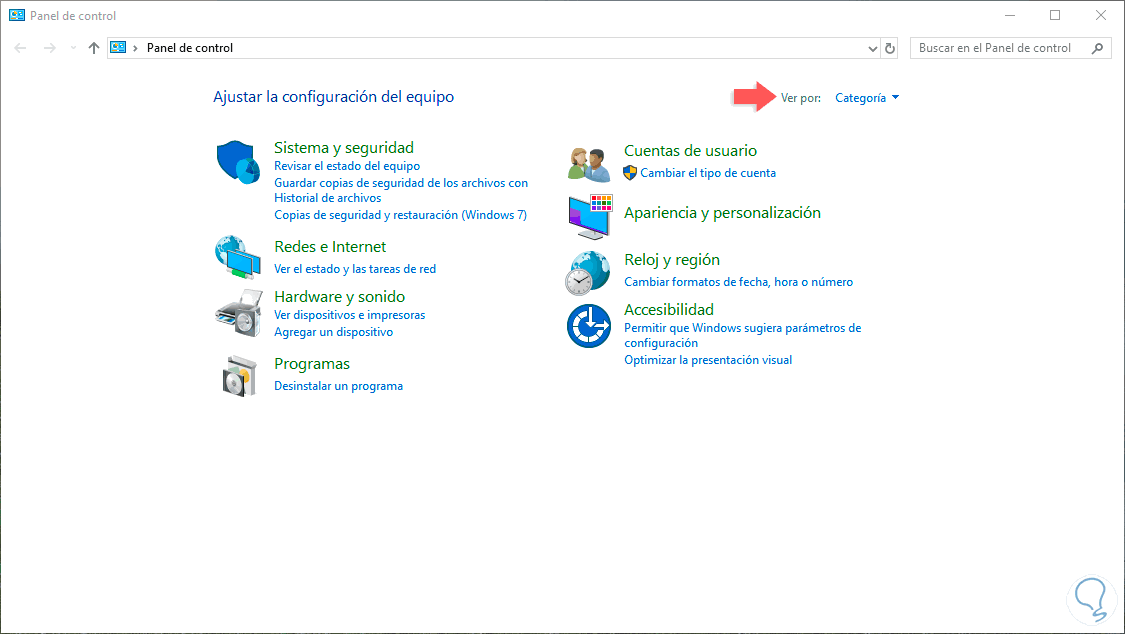Open the Redes e Internet globe icon

click(237, 256)
